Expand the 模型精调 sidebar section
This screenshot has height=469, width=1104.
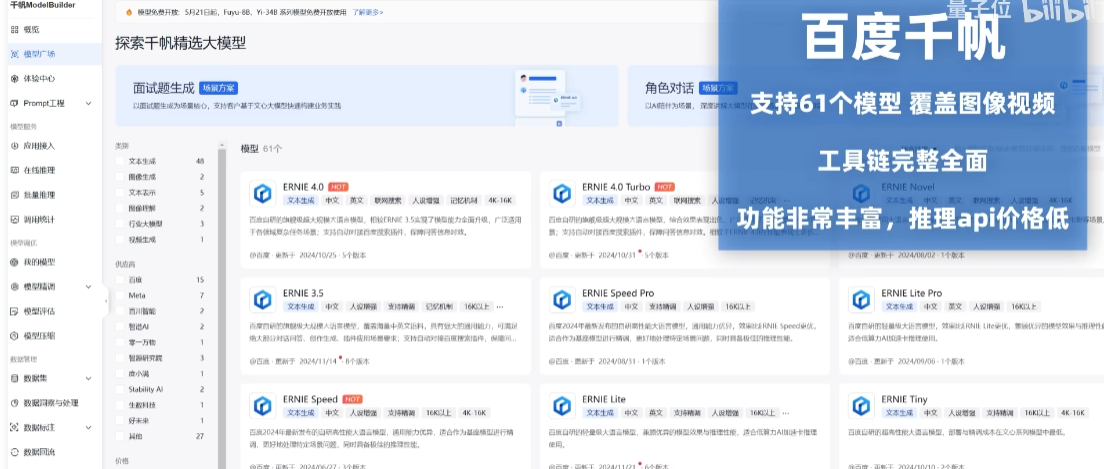[x=88, y=286]
